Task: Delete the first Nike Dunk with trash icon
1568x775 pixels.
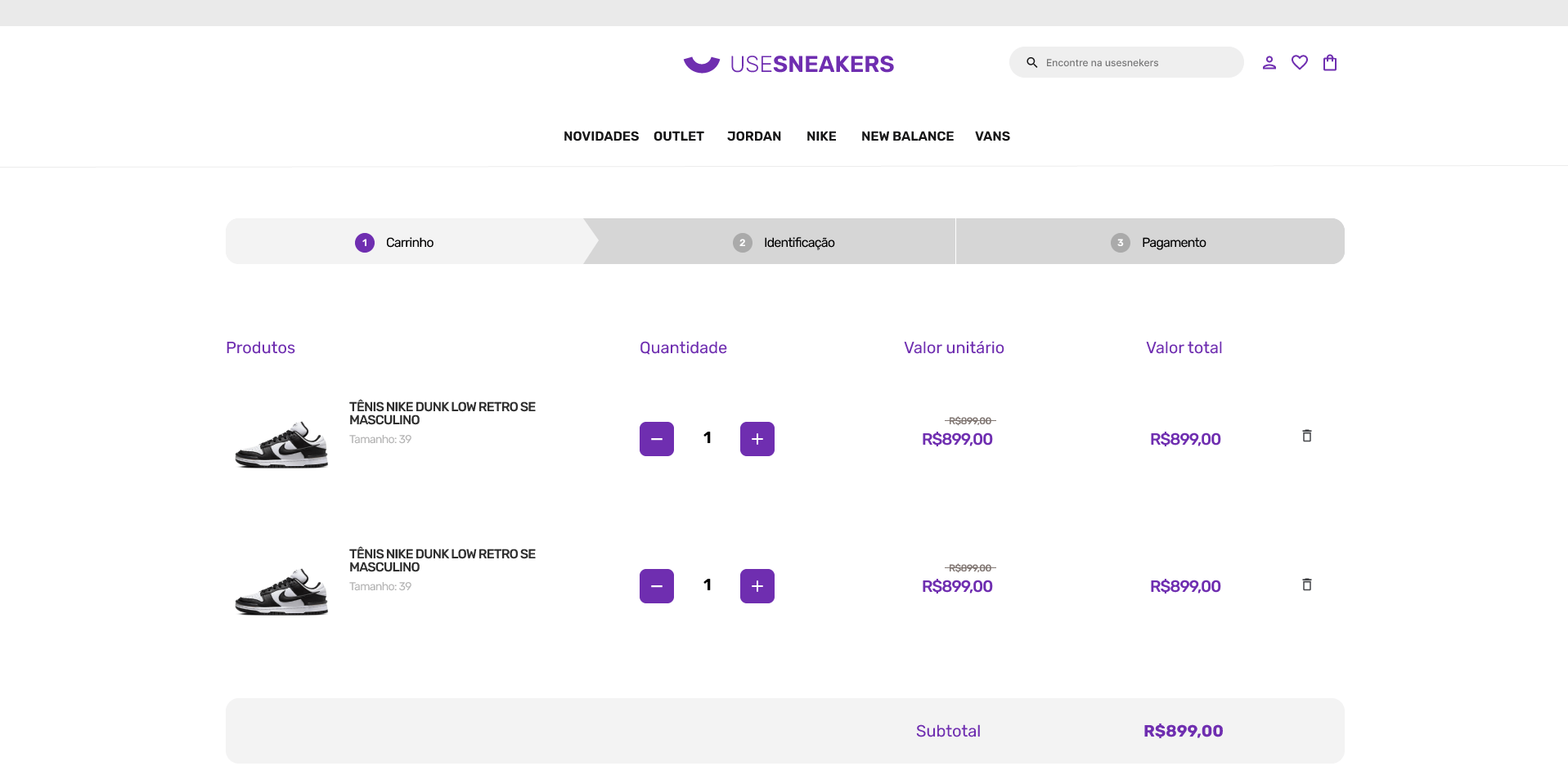Action: 1306,437
